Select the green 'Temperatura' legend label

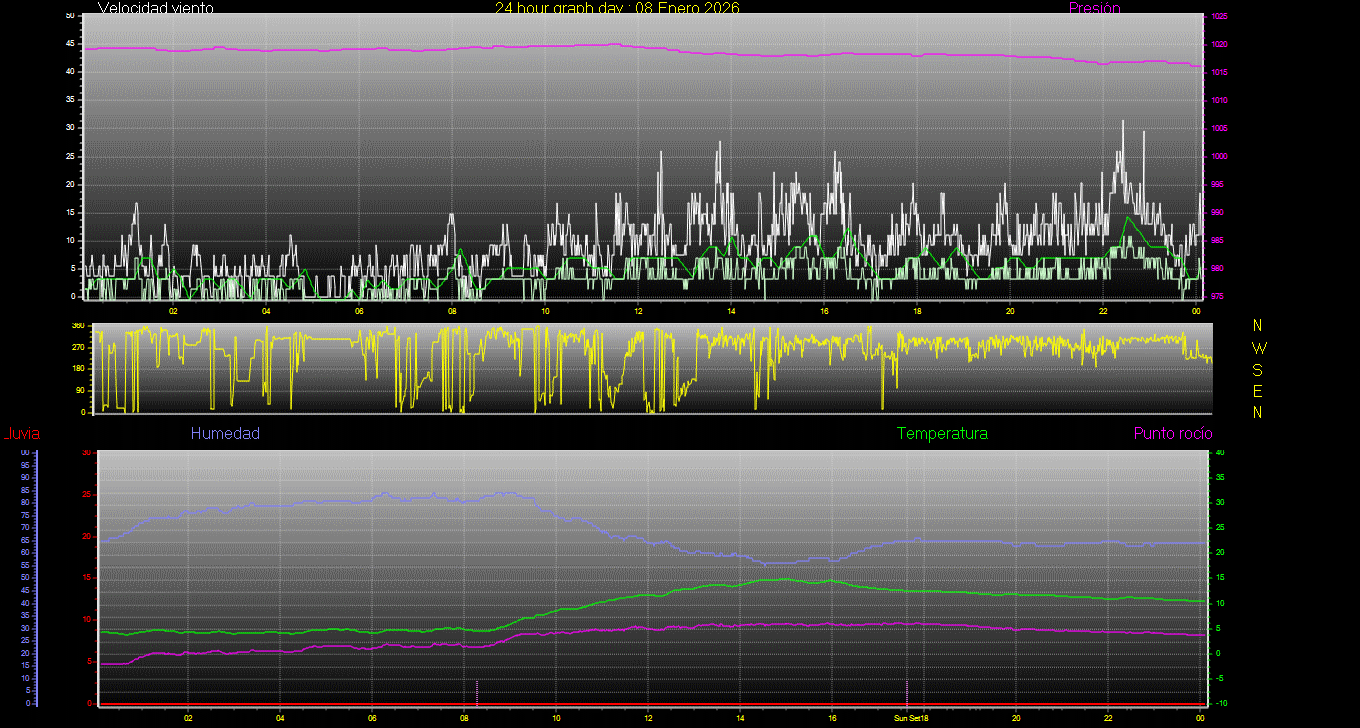tap(942, 434)
